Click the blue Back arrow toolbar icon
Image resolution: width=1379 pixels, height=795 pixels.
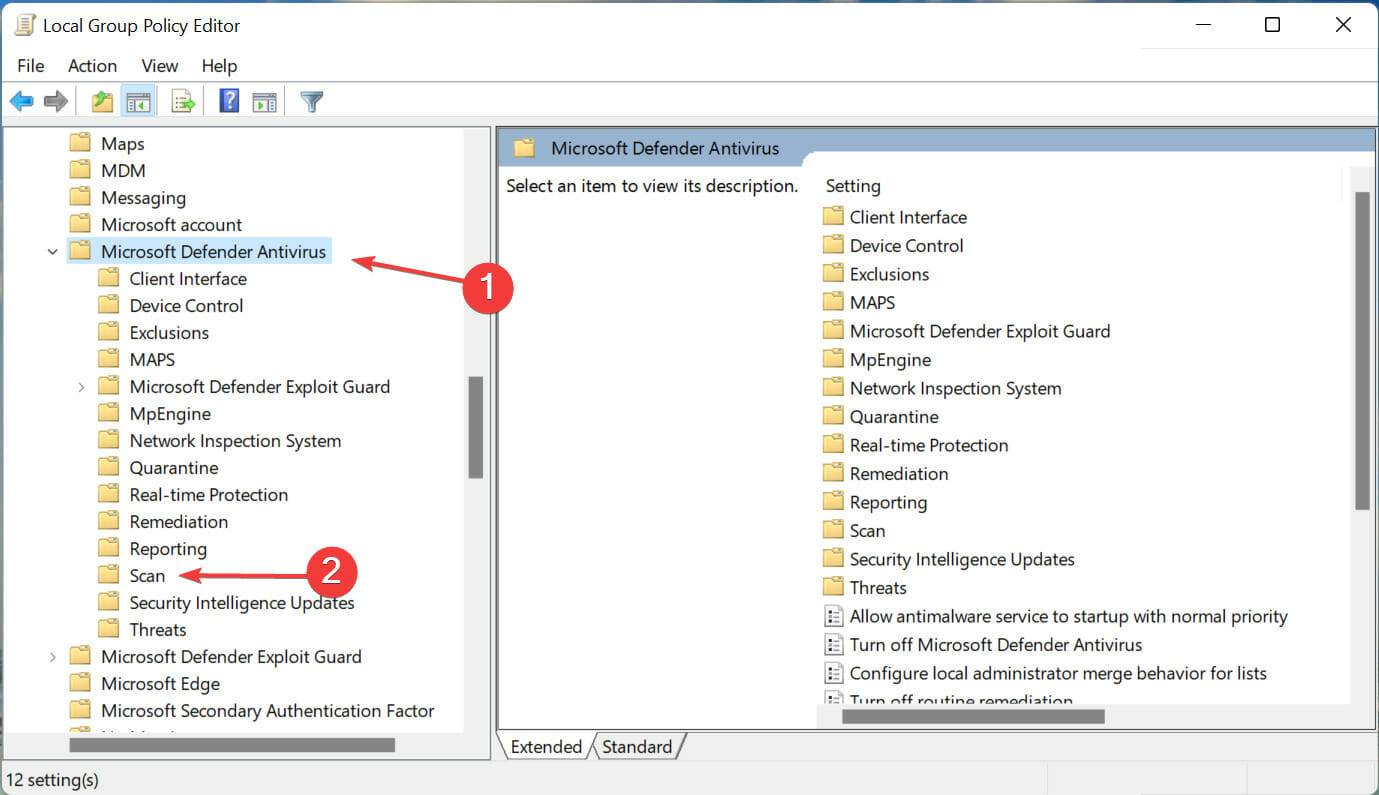tap(21, 101)
